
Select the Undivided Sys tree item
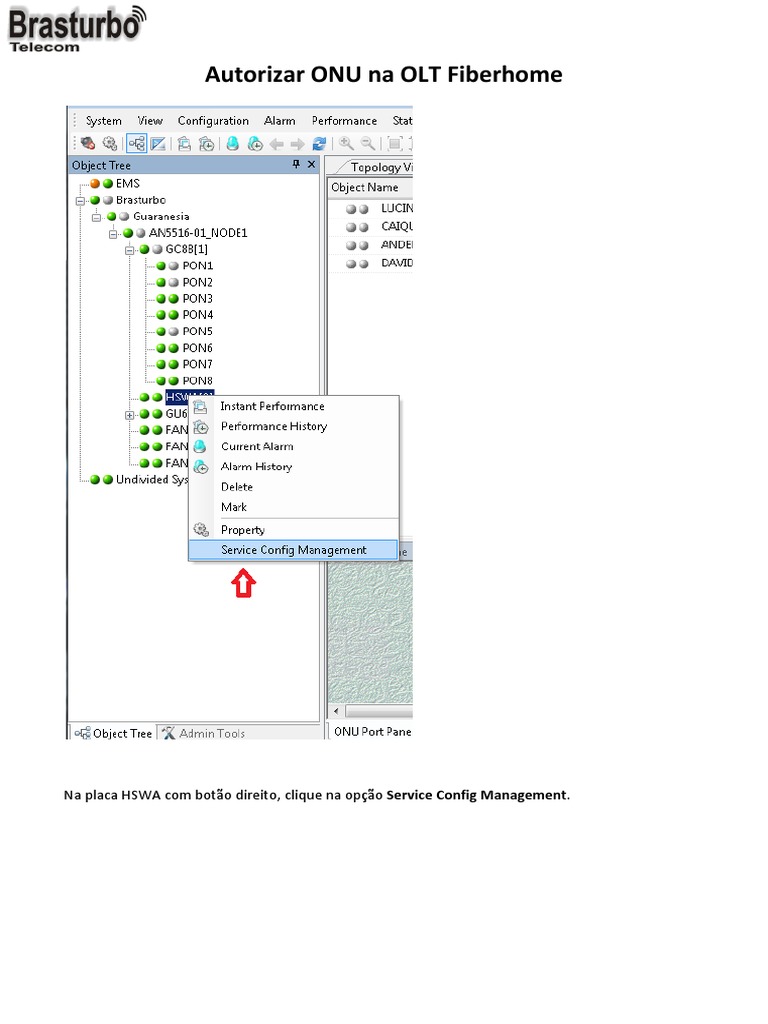pyautogui.click(x=152, y=480)
